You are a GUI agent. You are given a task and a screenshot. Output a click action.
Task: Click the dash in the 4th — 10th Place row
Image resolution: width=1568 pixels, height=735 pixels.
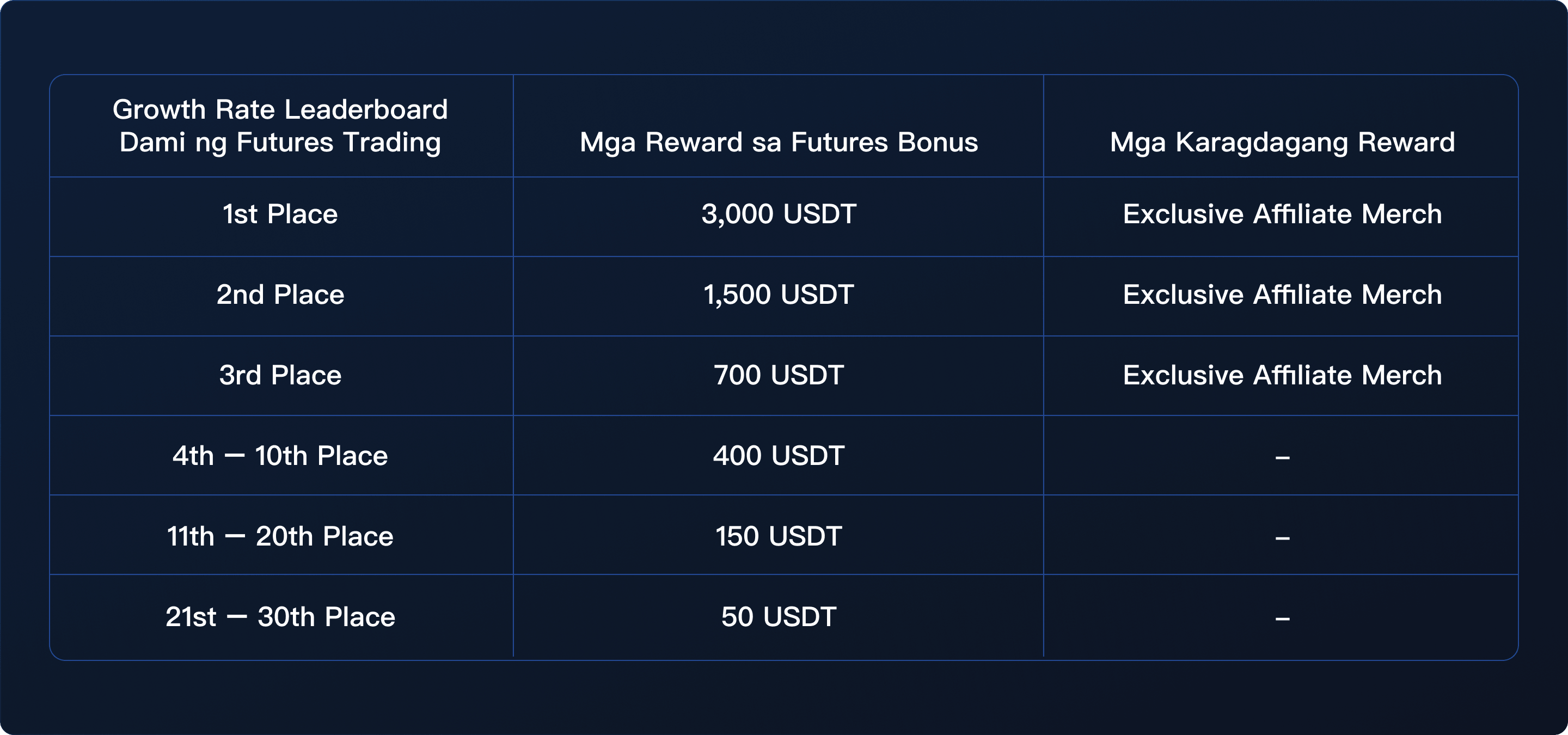(1282, 457)
